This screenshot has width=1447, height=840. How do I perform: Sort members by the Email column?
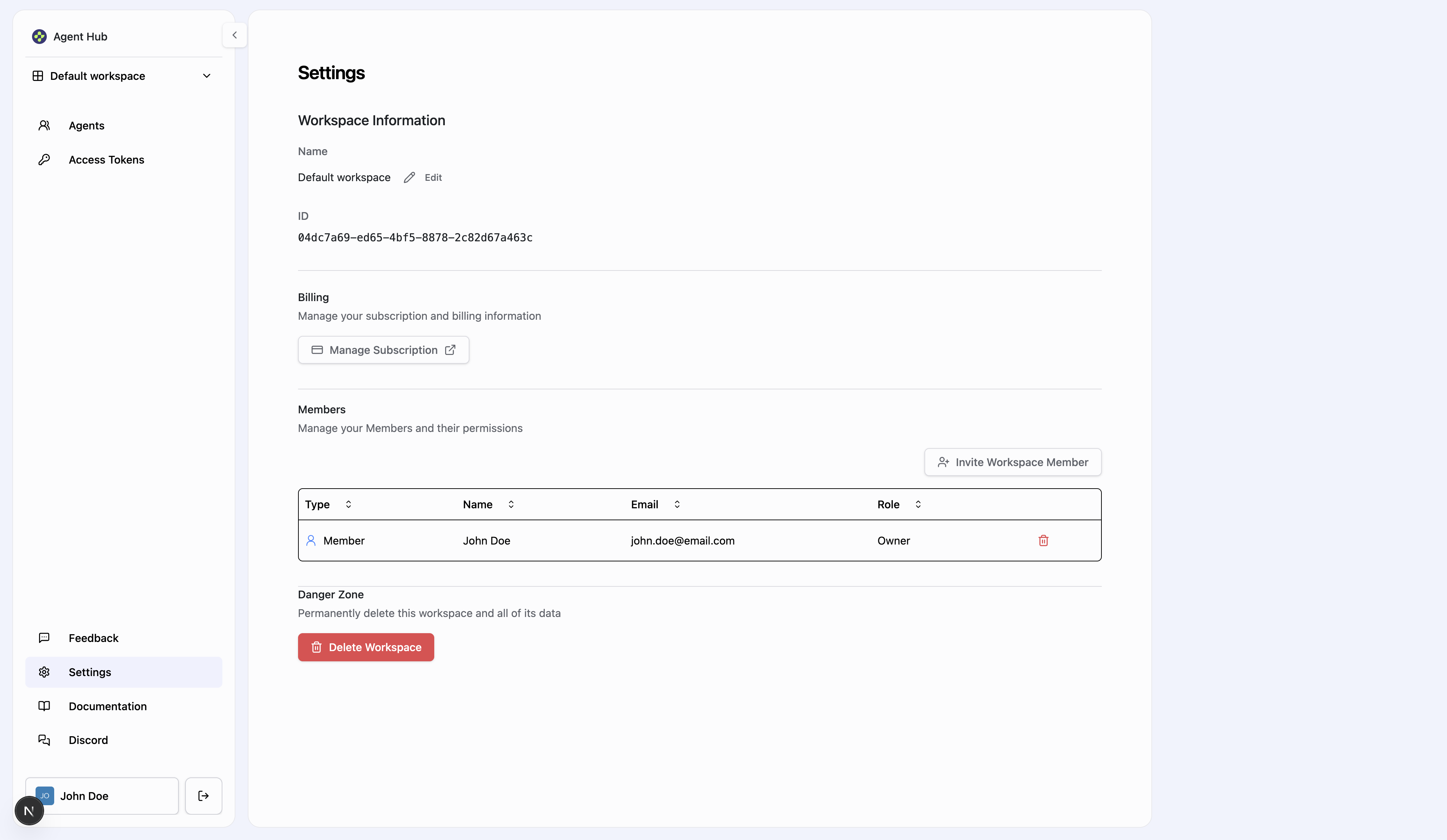(677, 504)
